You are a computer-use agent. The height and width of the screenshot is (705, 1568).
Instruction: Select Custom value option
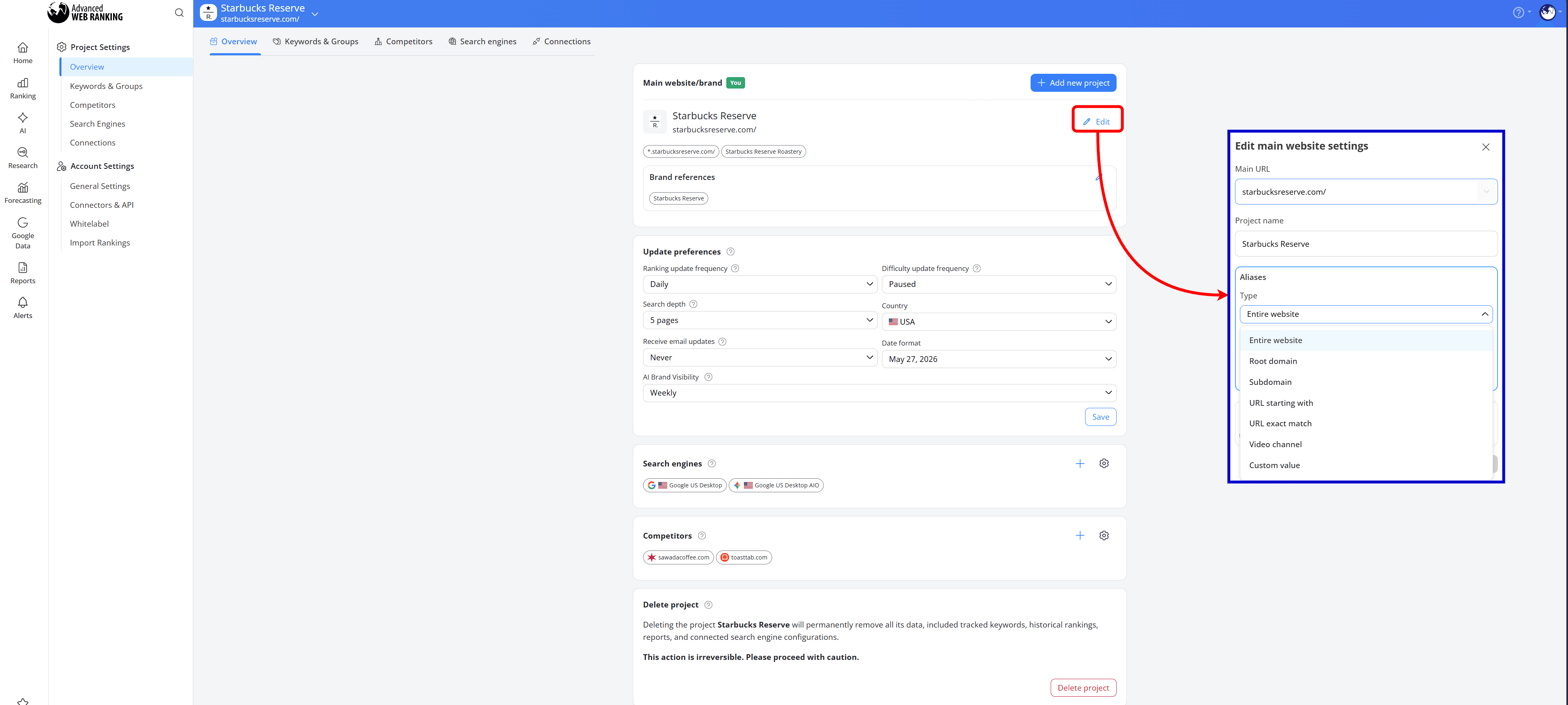tap(1365, 466)
